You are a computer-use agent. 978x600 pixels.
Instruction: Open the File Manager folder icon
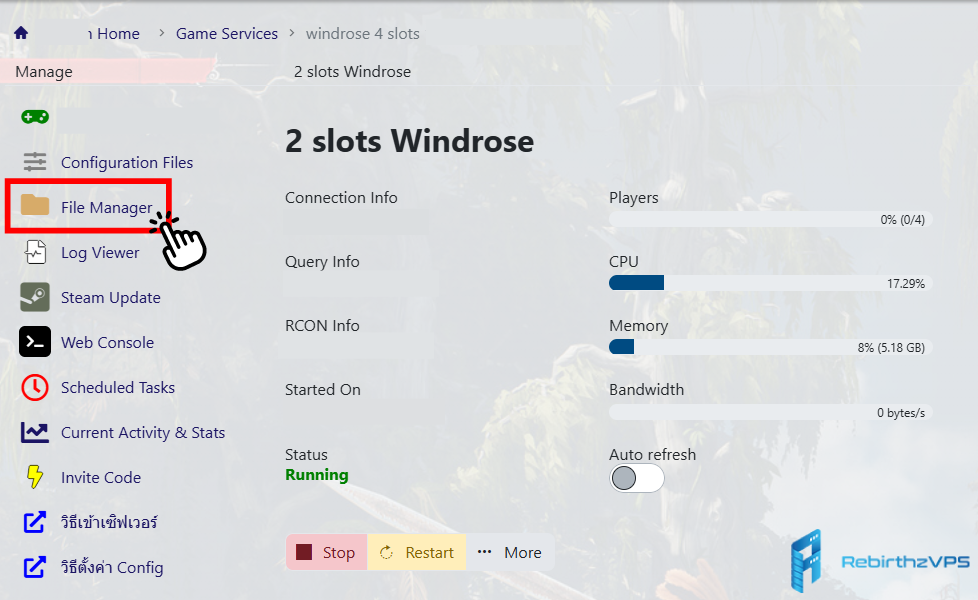35,207
